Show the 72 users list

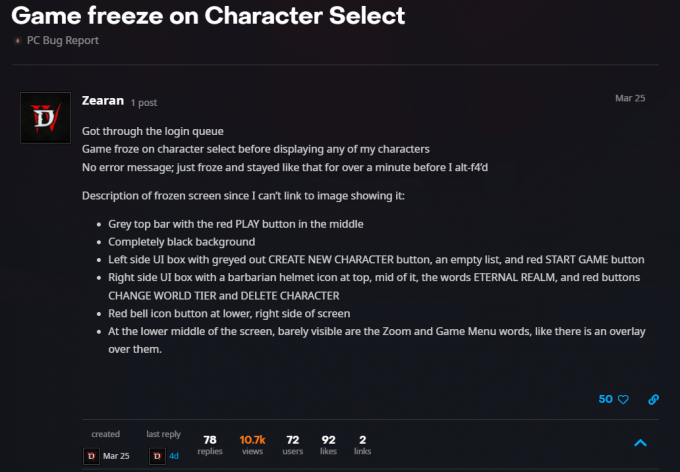tap(293, 445)
